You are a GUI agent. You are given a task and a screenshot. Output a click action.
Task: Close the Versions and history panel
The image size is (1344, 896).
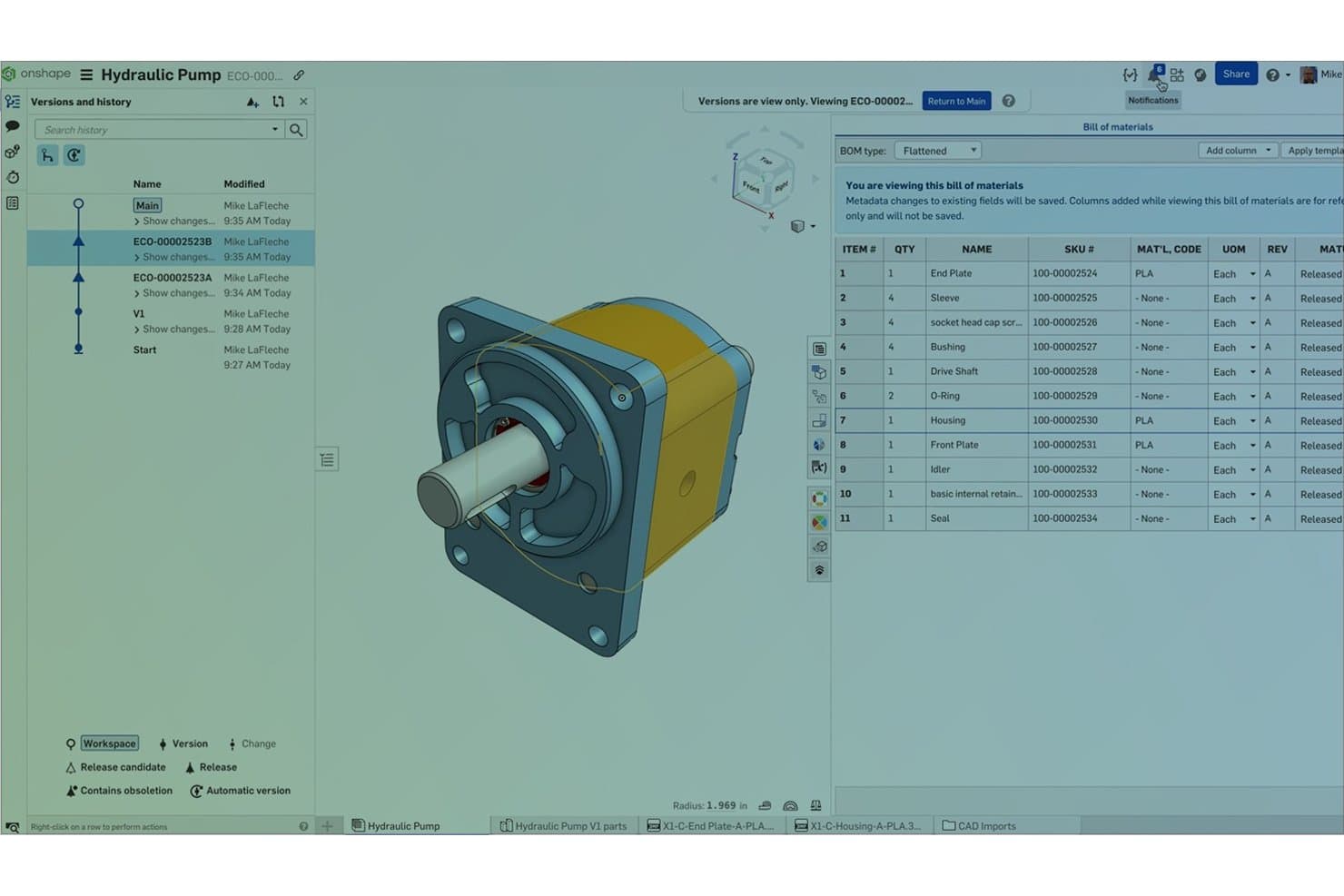(x=303, y=102)
